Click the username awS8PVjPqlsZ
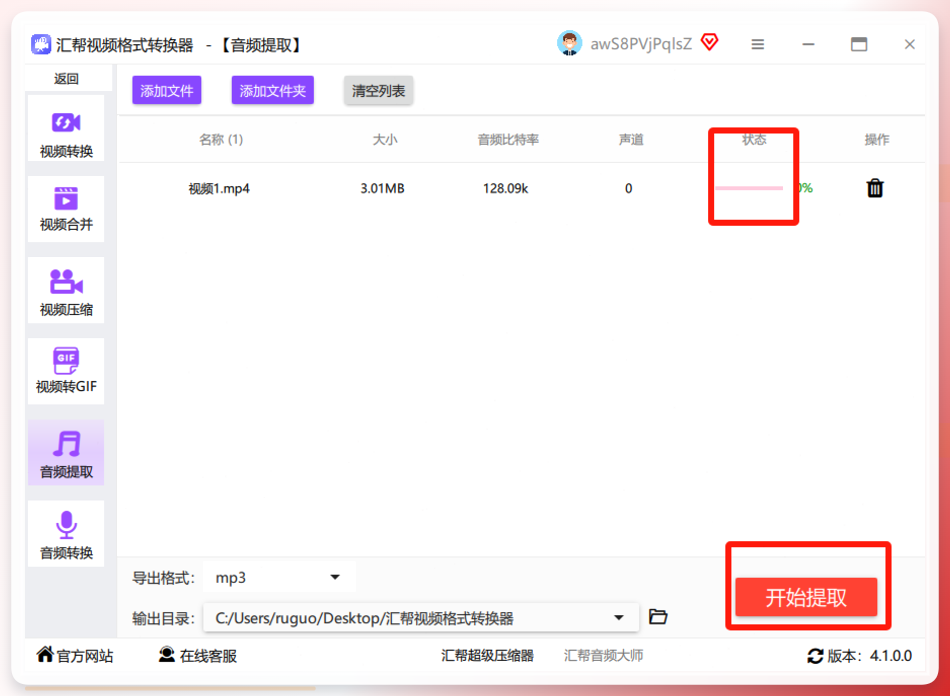This screenshot has width=950, height=696. click(641, 44)
